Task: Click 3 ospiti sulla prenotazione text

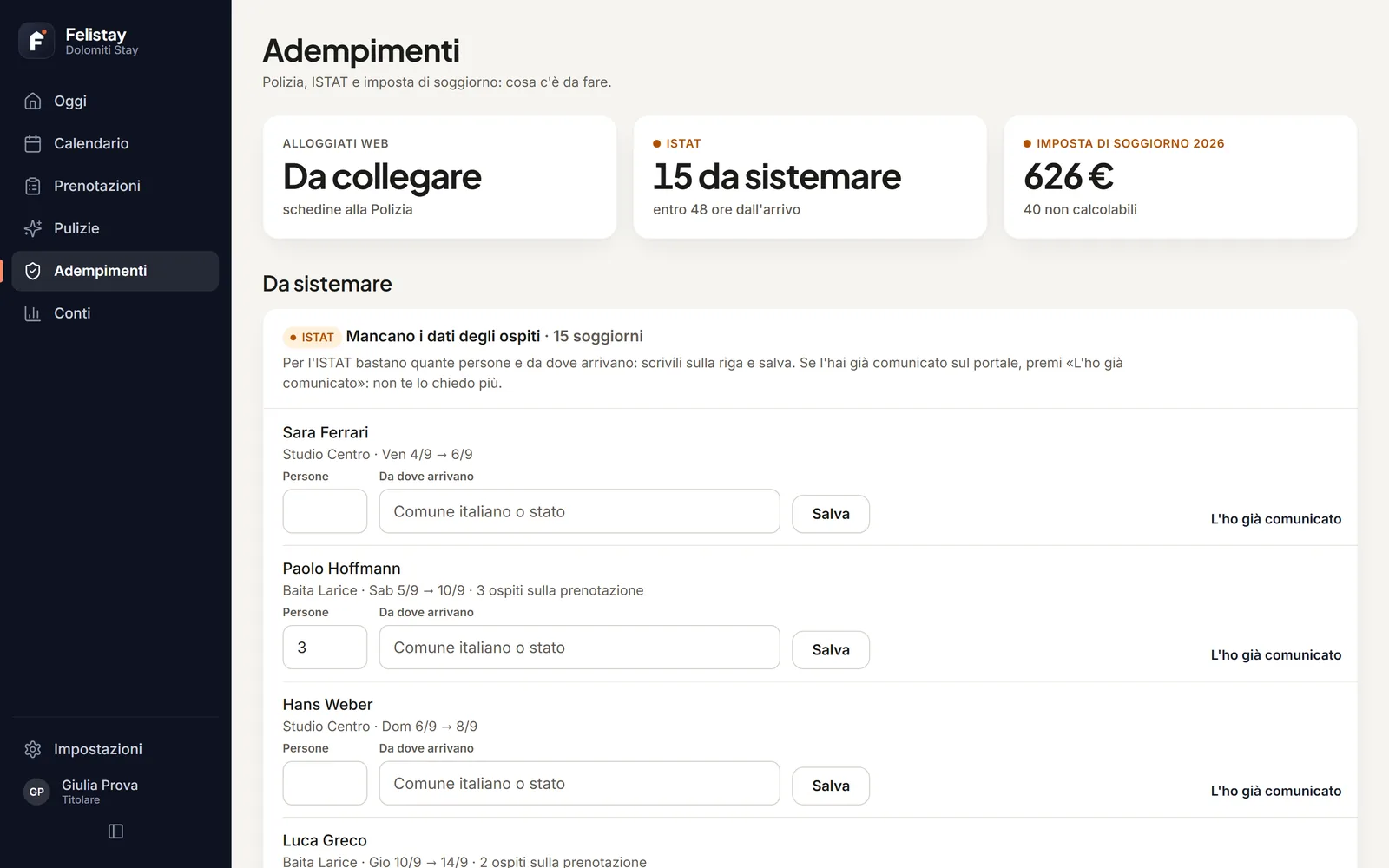Action: [x=560, y=590]
